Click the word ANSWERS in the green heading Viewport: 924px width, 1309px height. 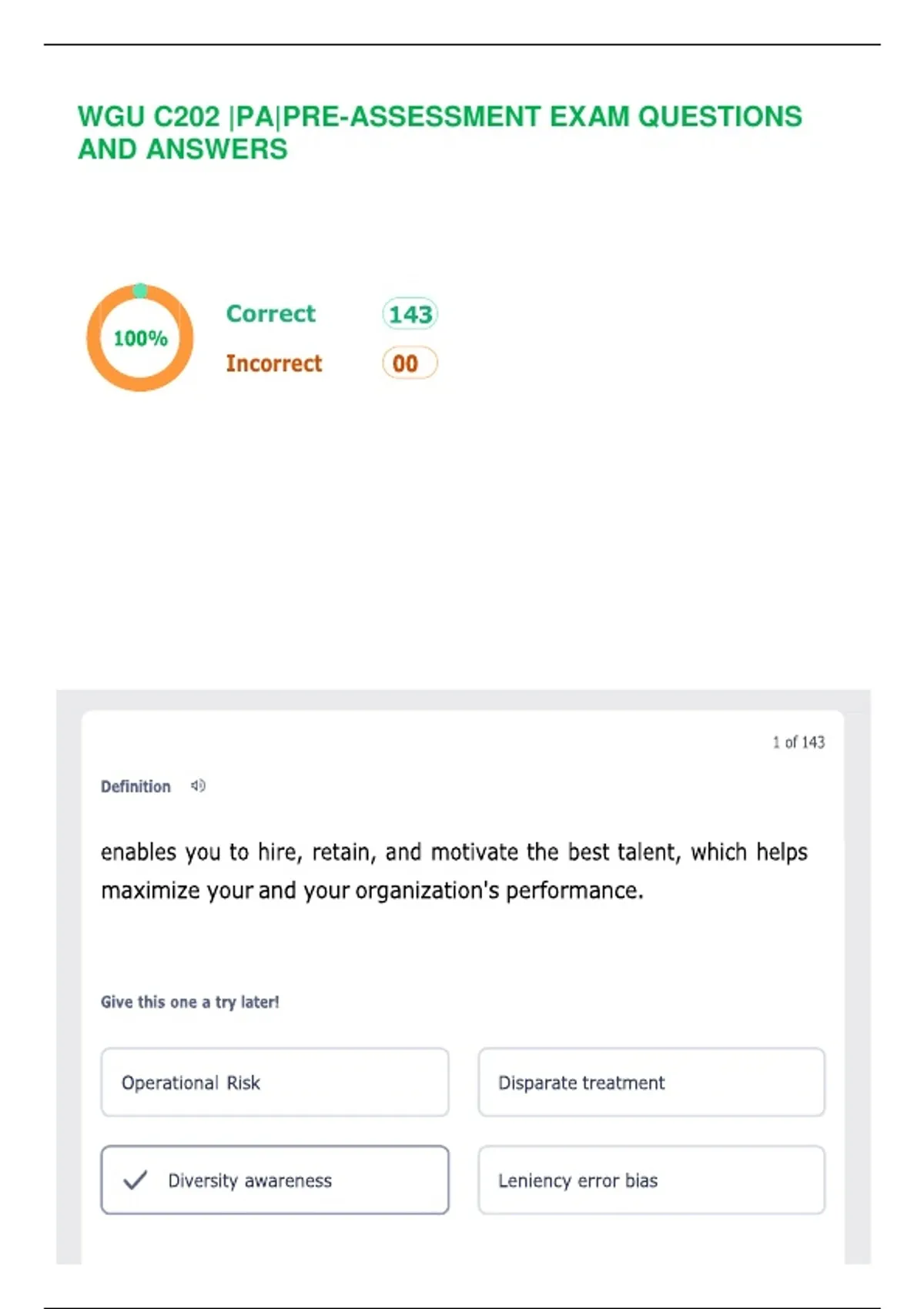[x=216, y=149]
